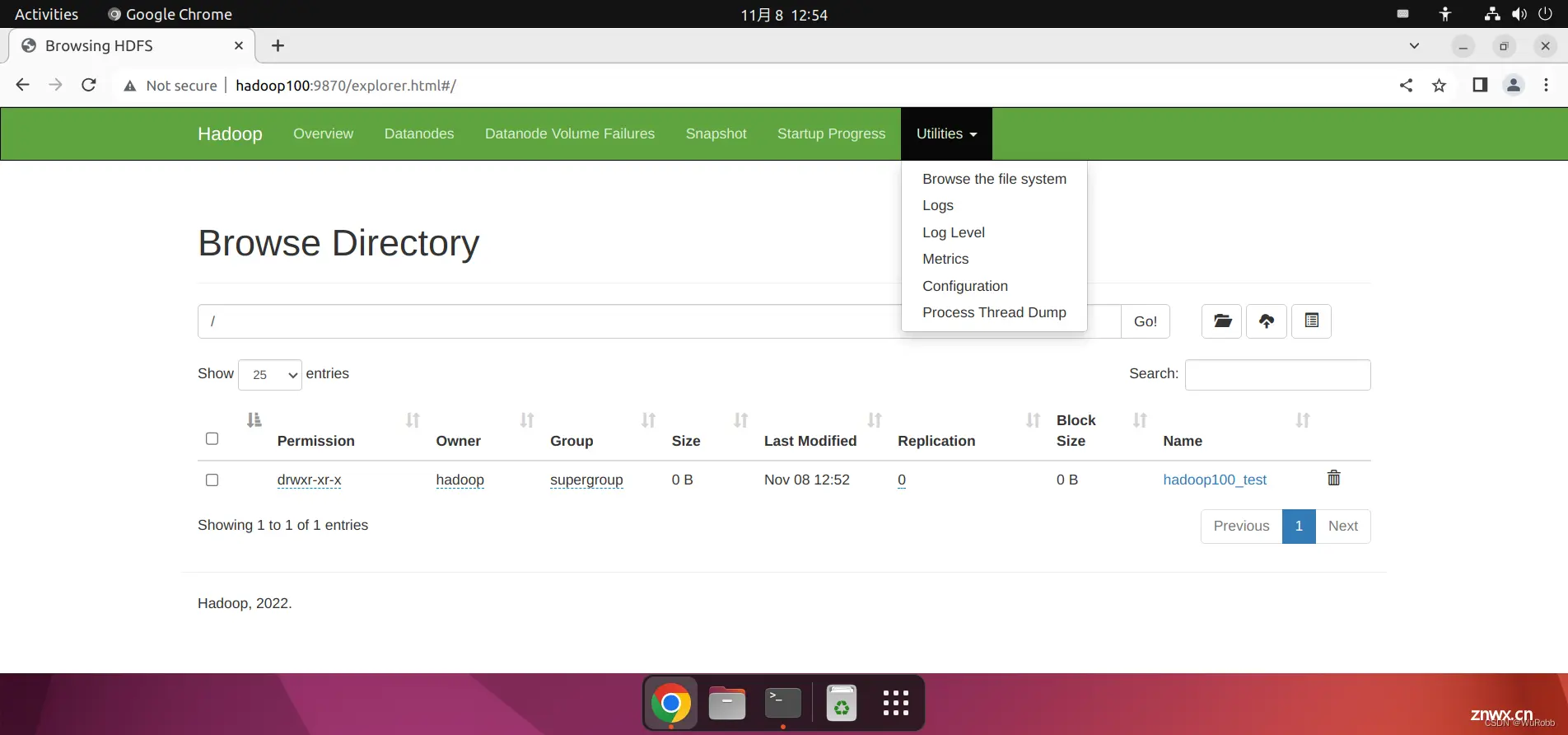Screen dimensions: 1568x735
Task: Open the system status menu power icon
Action: pyautogui.click(x=1545, y=14)
